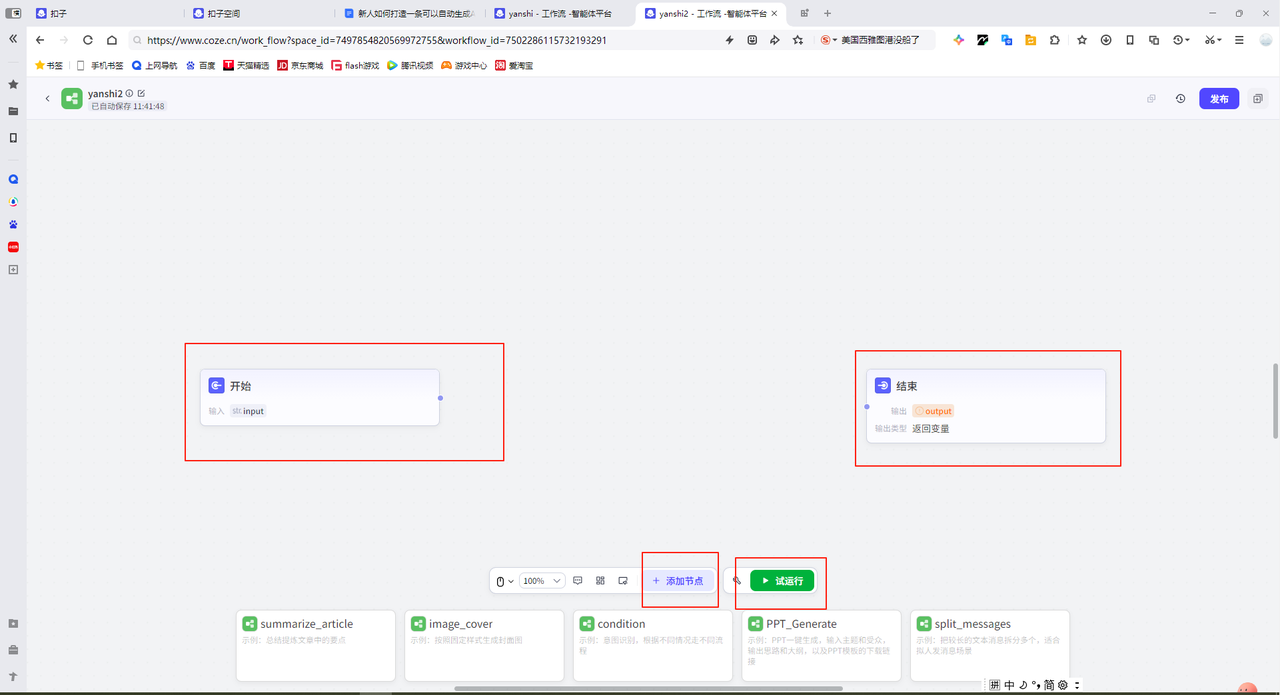This screenshot has width=1280, height=695.
Task: Click the auto-layout grid icon in toolbar
Action: pyautogui.click(x=600, y=580)
